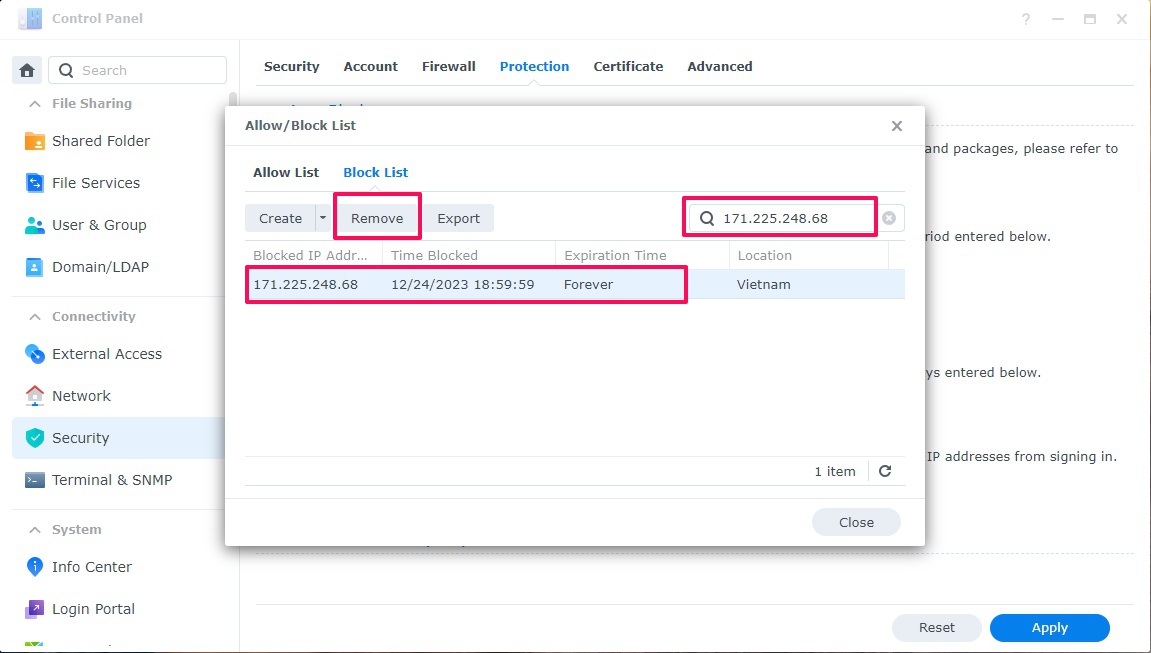1151x653 pixels.
Task: Collapse the Connectivity section
Action: pyautogui.click(x=35, y=317)
